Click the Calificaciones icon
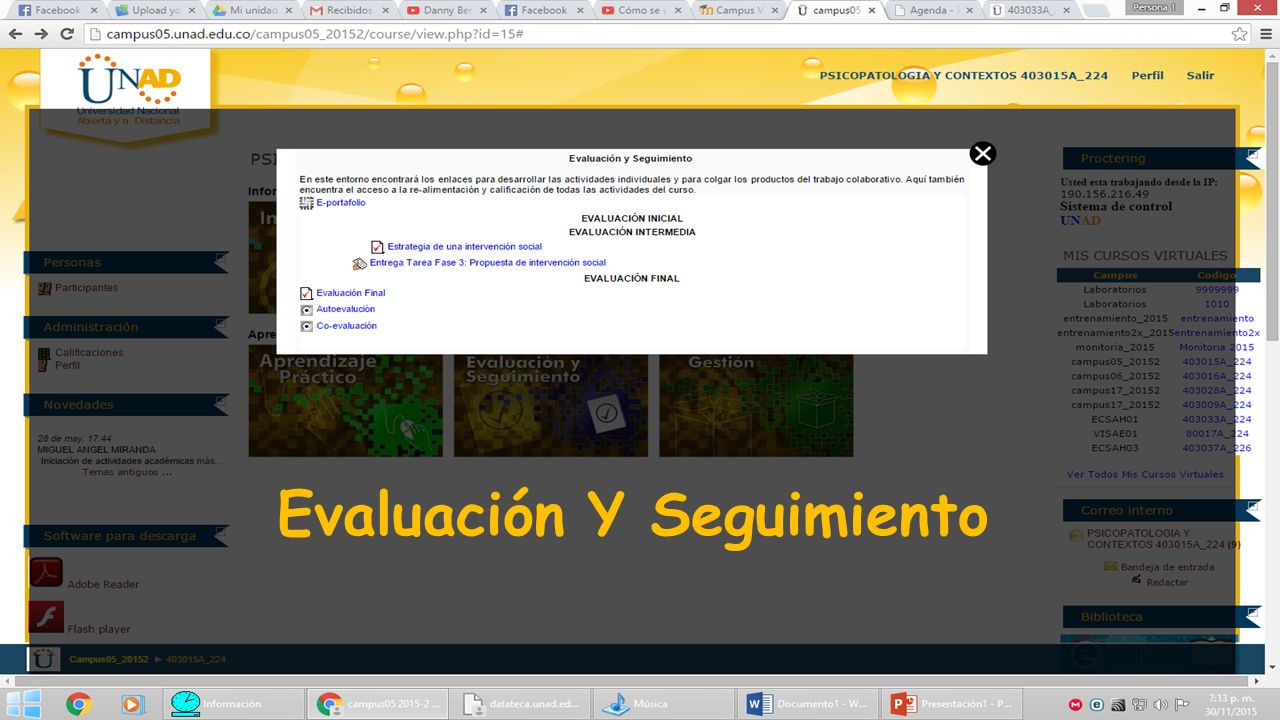The width and height of the screenshot is (1280, 720). pos(44,353)
